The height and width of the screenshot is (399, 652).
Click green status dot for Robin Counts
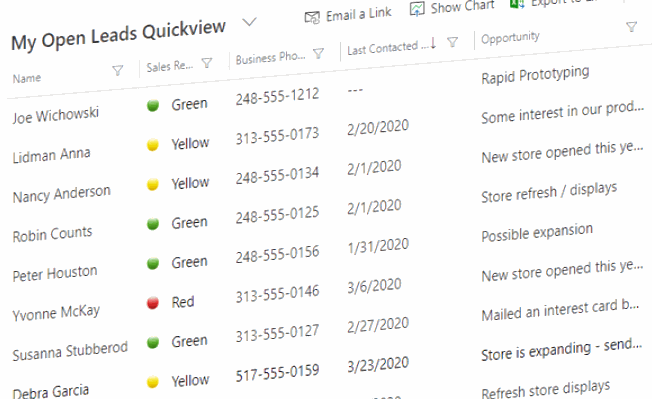[153, 224]
